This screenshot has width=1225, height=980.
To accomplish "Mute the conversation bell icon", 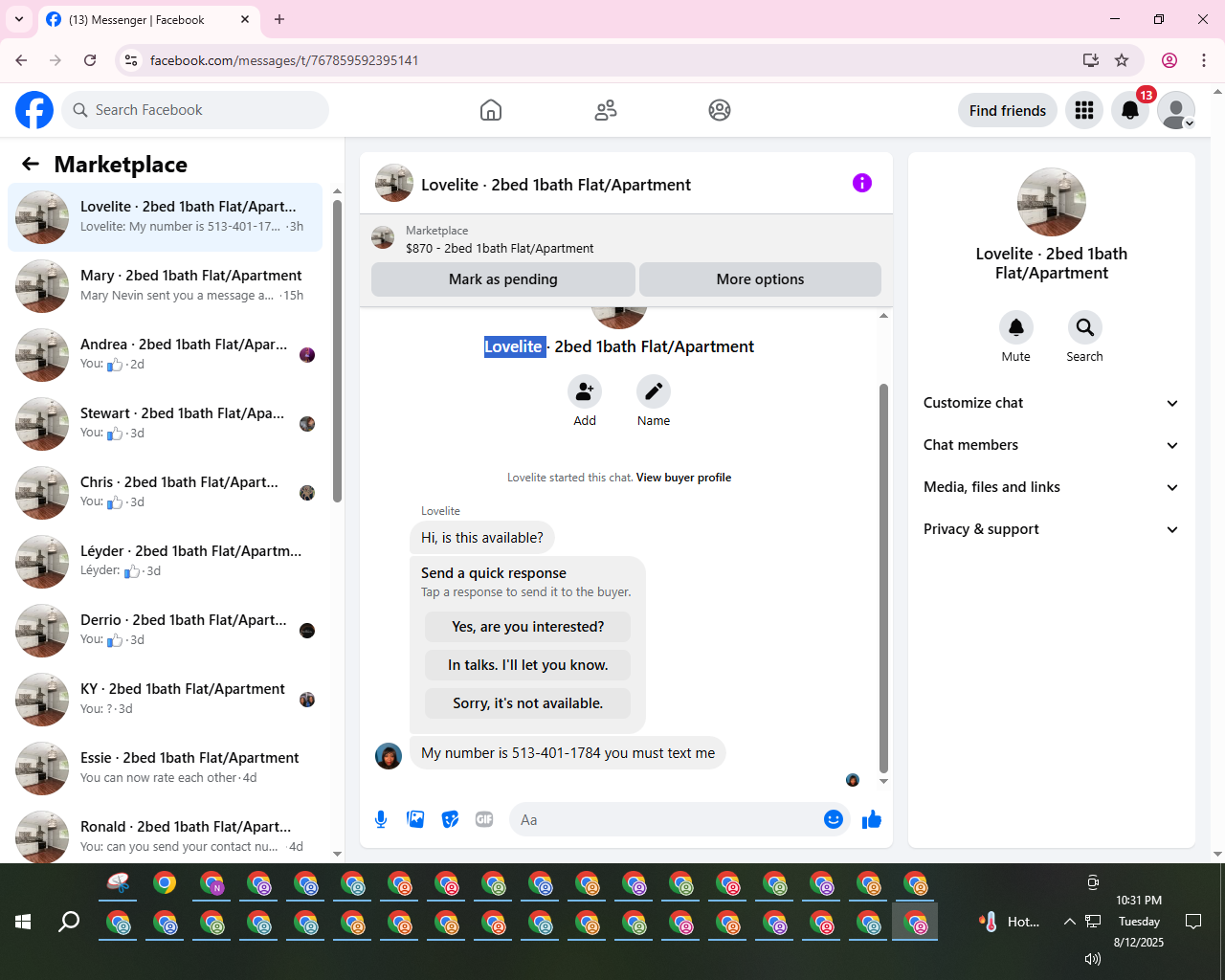I will [1016, 327].
